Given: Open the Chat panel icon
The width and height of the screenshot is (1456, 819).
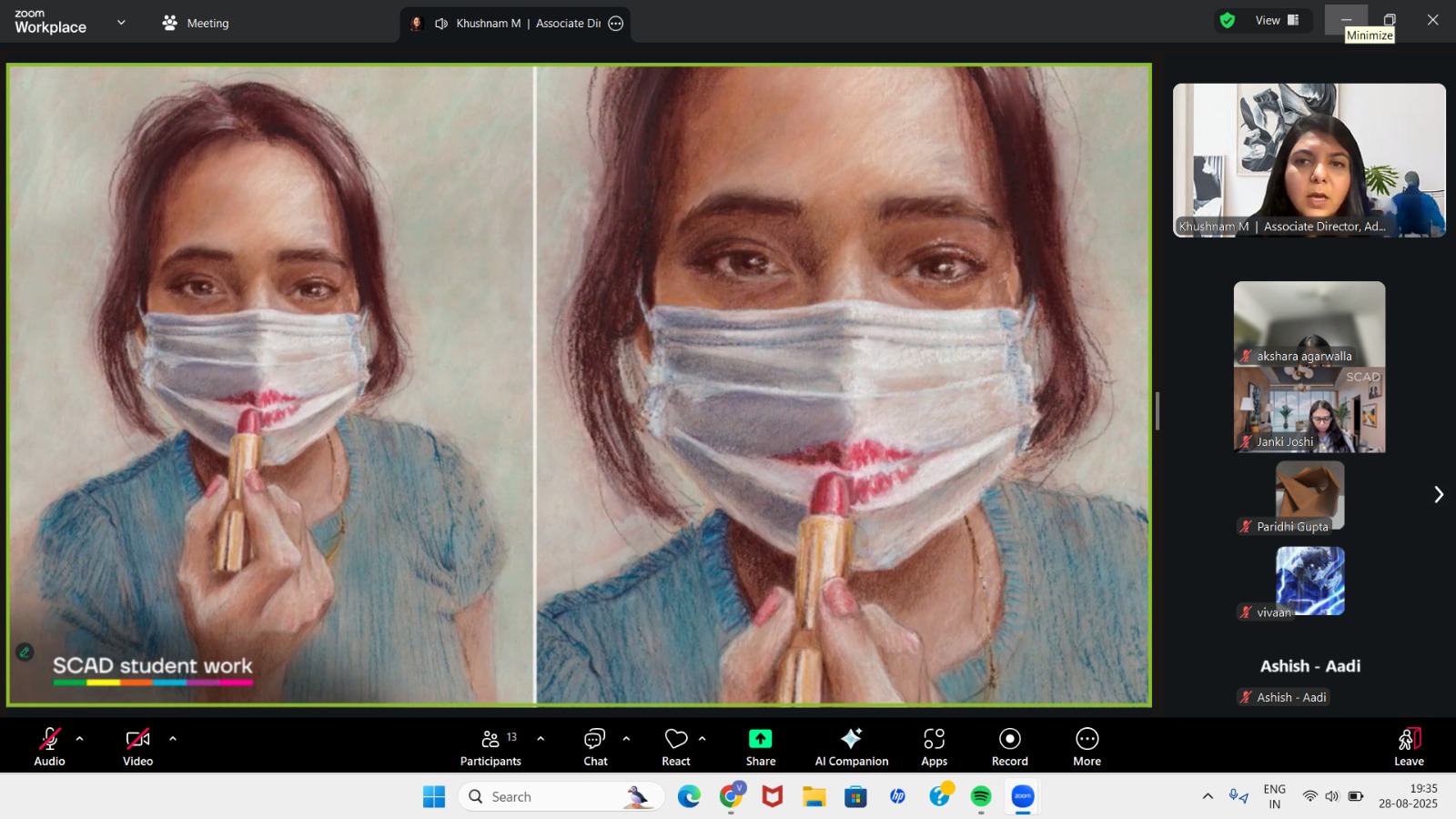Looking at the screenshot, I should tap(595, 739).
